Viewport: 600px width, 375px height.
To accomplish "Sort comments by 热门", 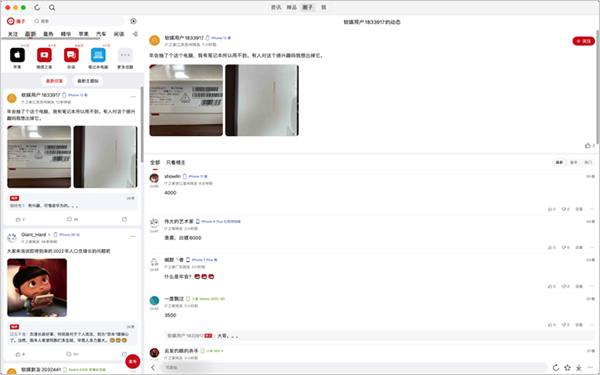I will pyautogui.click(x=588, y=163).
